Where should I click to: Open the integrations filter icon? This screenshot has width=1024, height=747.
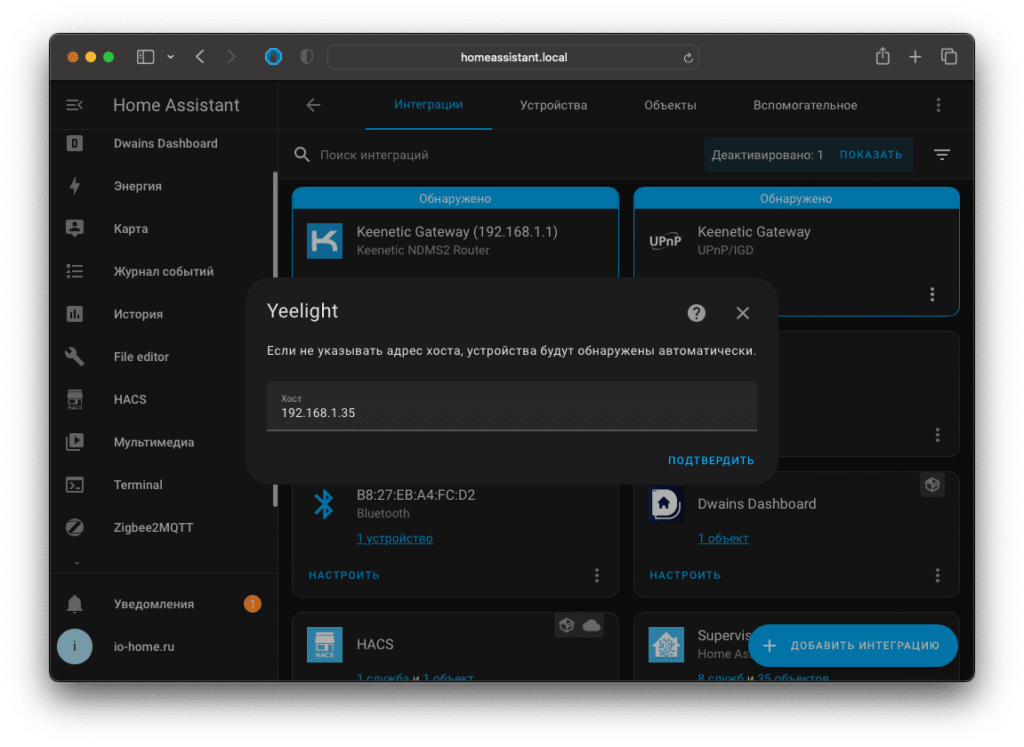point(942,155)
